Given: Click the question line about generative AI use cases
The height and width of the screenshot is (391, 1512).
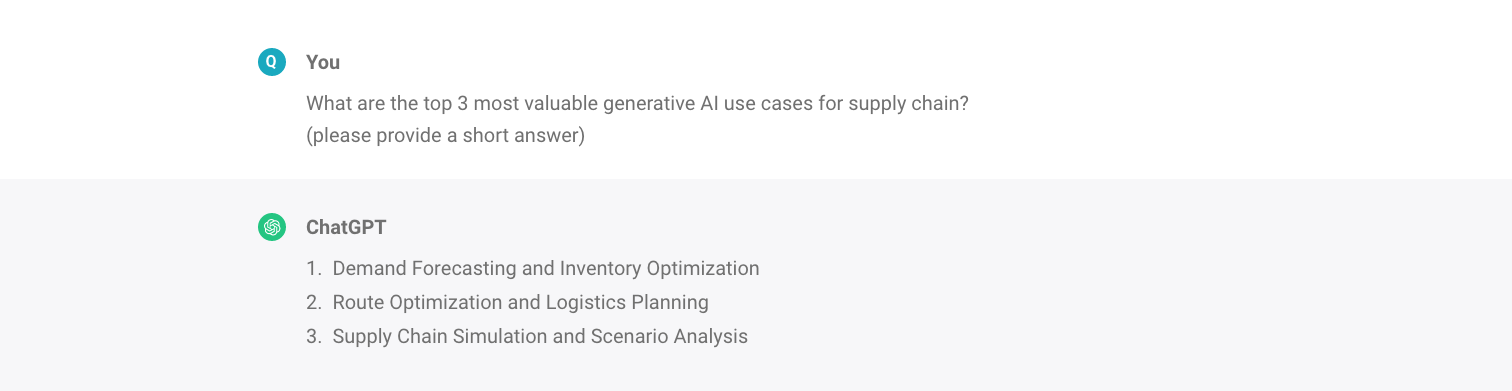Looking at the screenshot, I should 637,103.
